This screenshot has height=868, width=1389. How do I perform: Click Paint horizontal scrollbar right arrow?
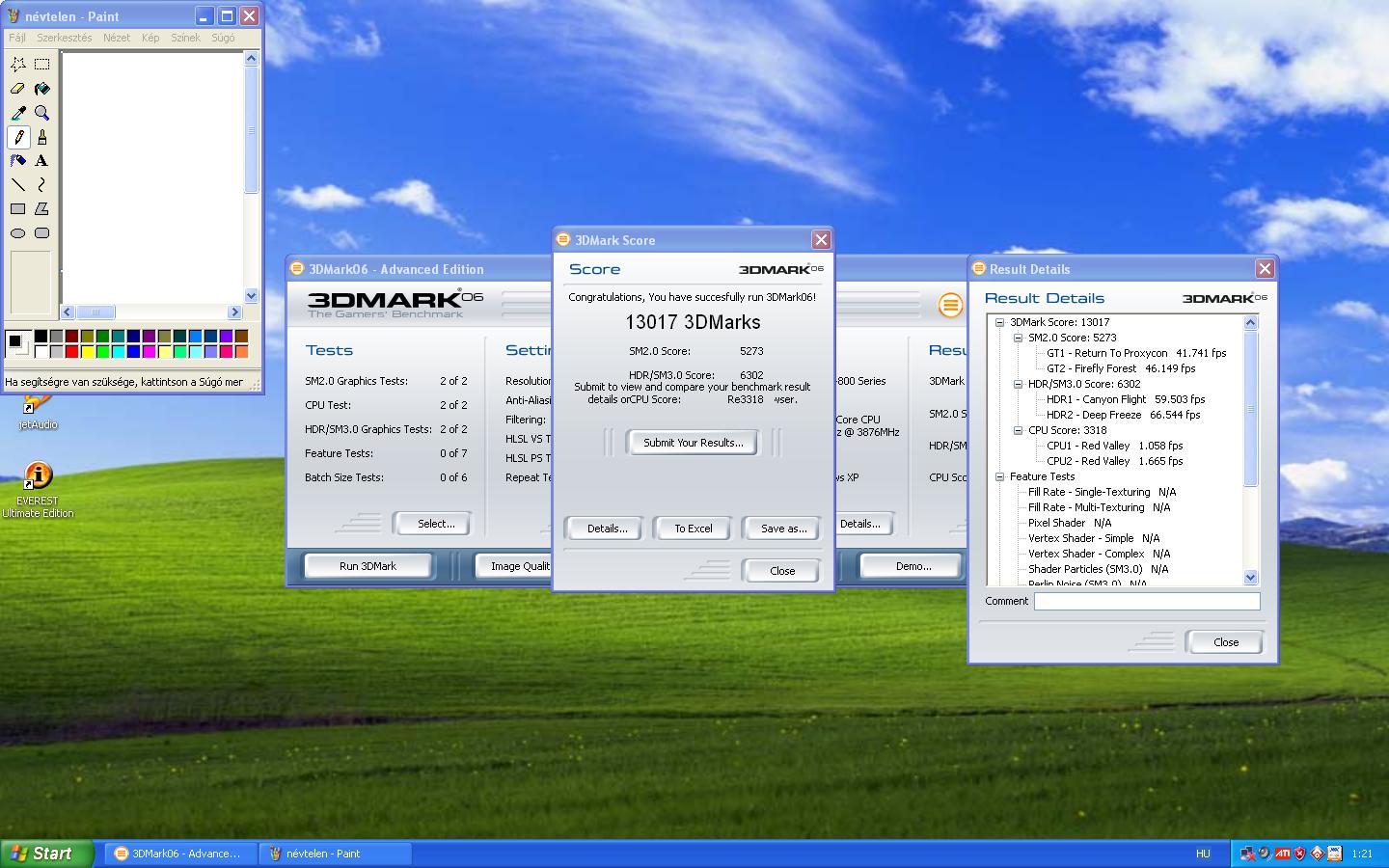coord(234,312)
